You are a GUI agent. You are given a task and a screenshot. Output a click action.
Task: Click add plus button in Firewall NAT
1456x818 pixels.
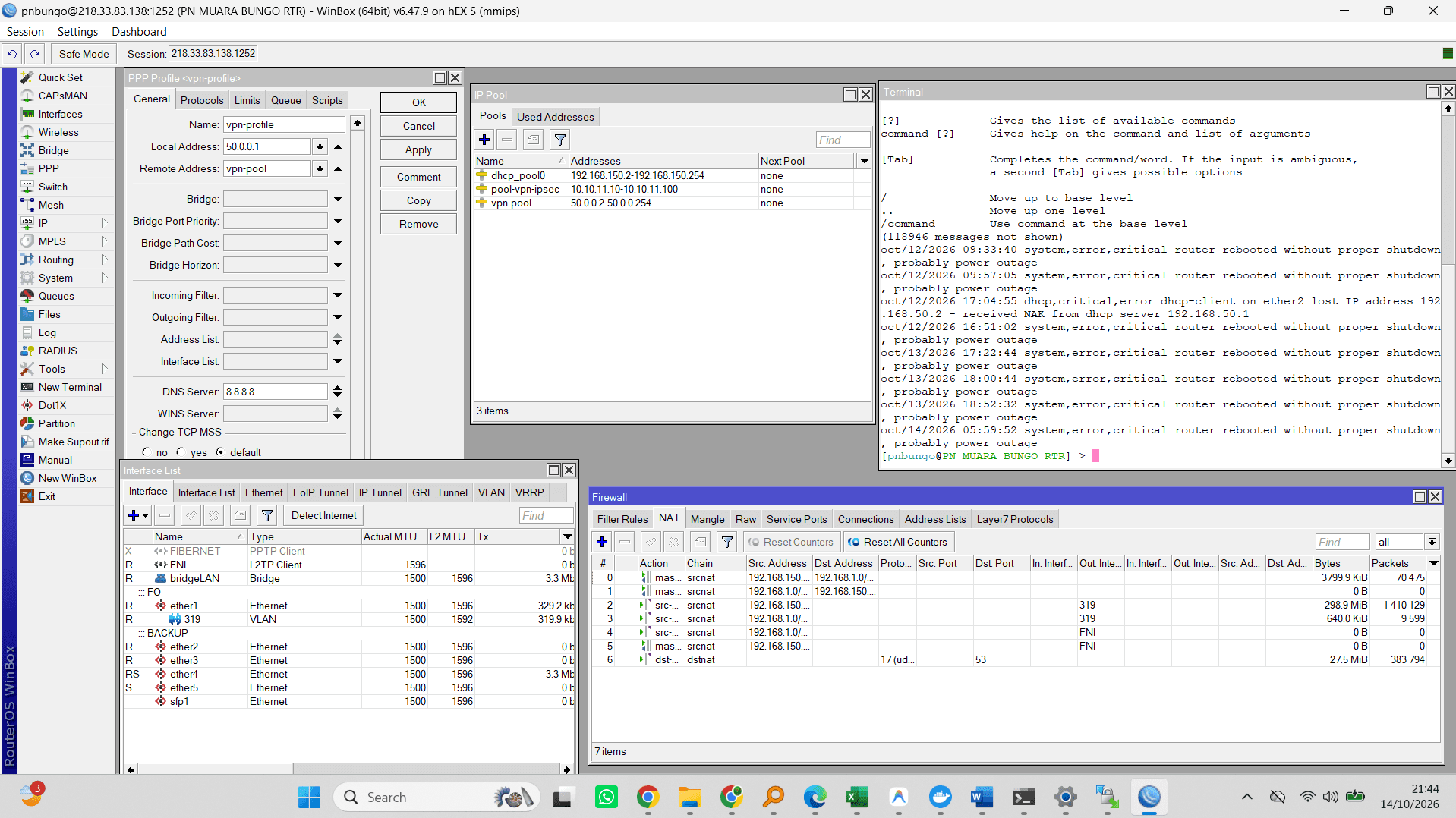click(602, 542)
